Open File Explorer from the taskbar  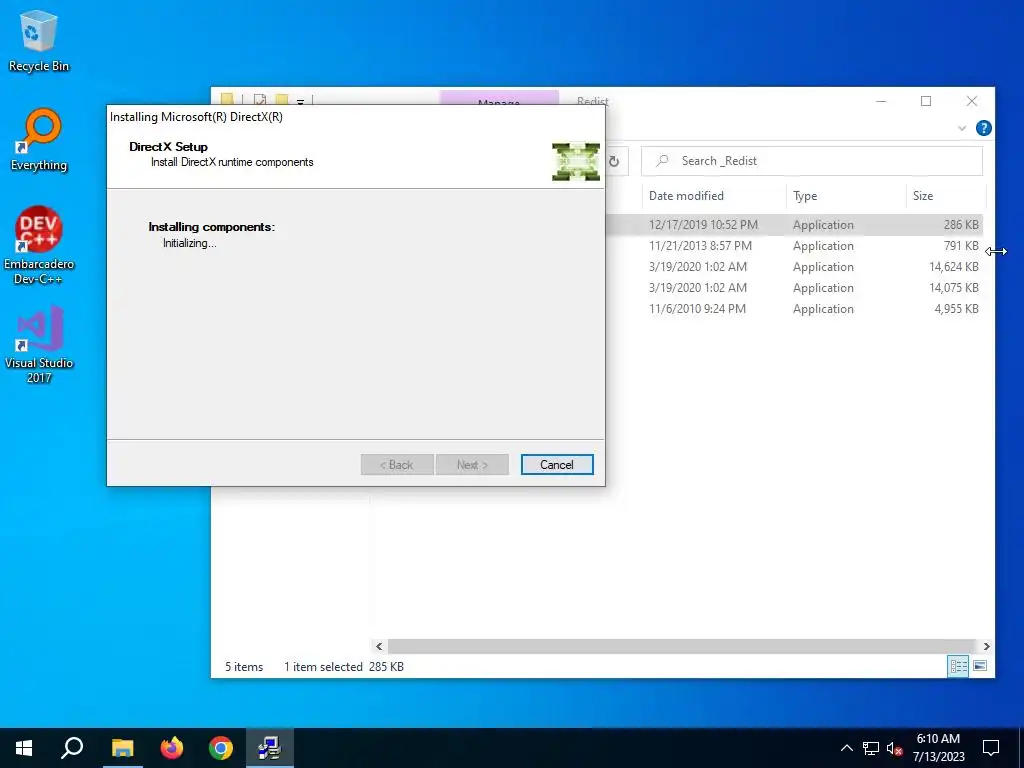(122, 748)
